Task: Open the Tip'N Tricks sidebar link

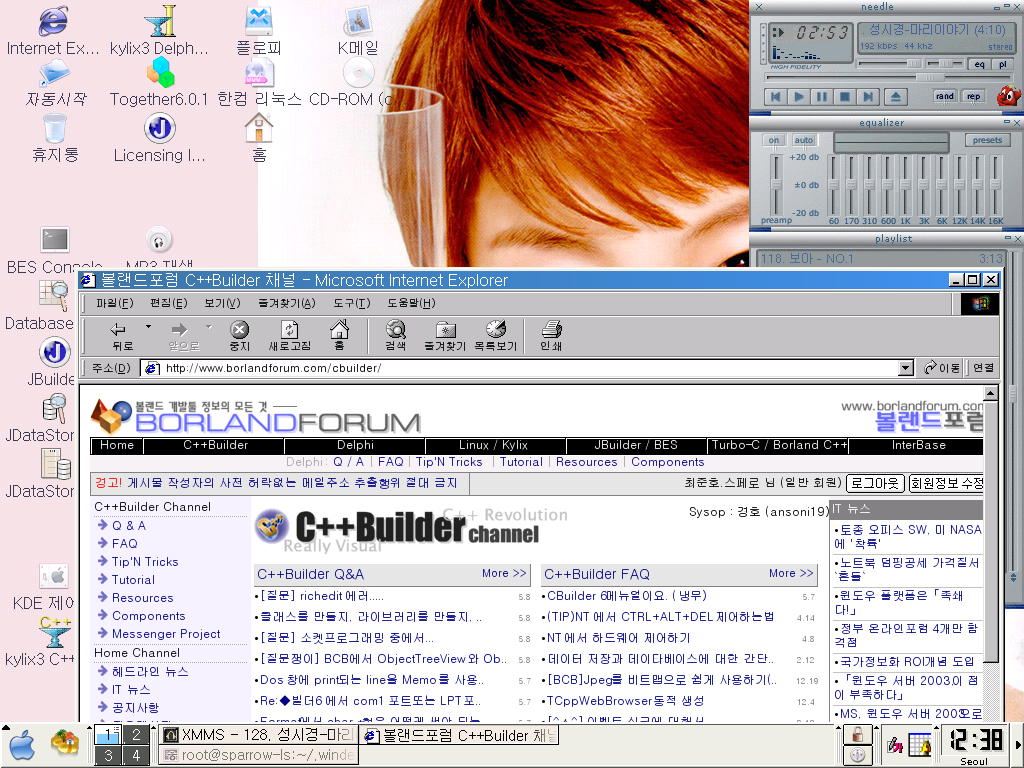Action: point(144,562)
